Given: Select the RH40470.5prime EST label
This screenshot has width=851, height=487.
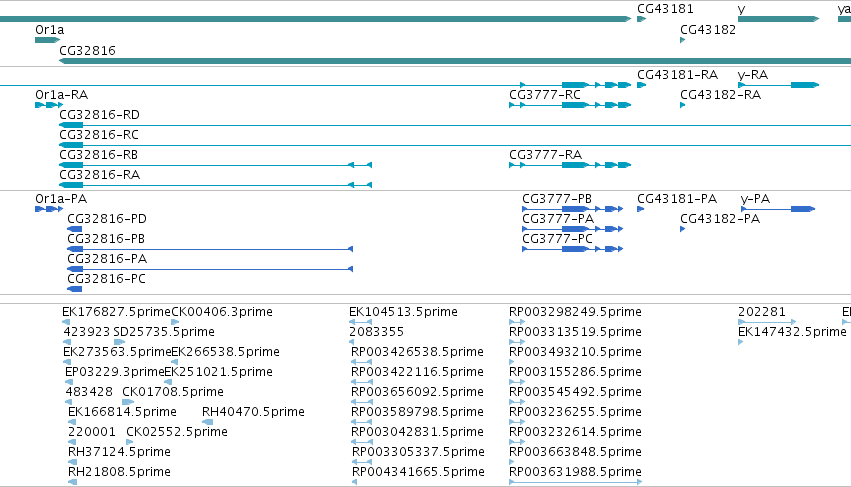Looking at the screenshot, I should point(253,412).
